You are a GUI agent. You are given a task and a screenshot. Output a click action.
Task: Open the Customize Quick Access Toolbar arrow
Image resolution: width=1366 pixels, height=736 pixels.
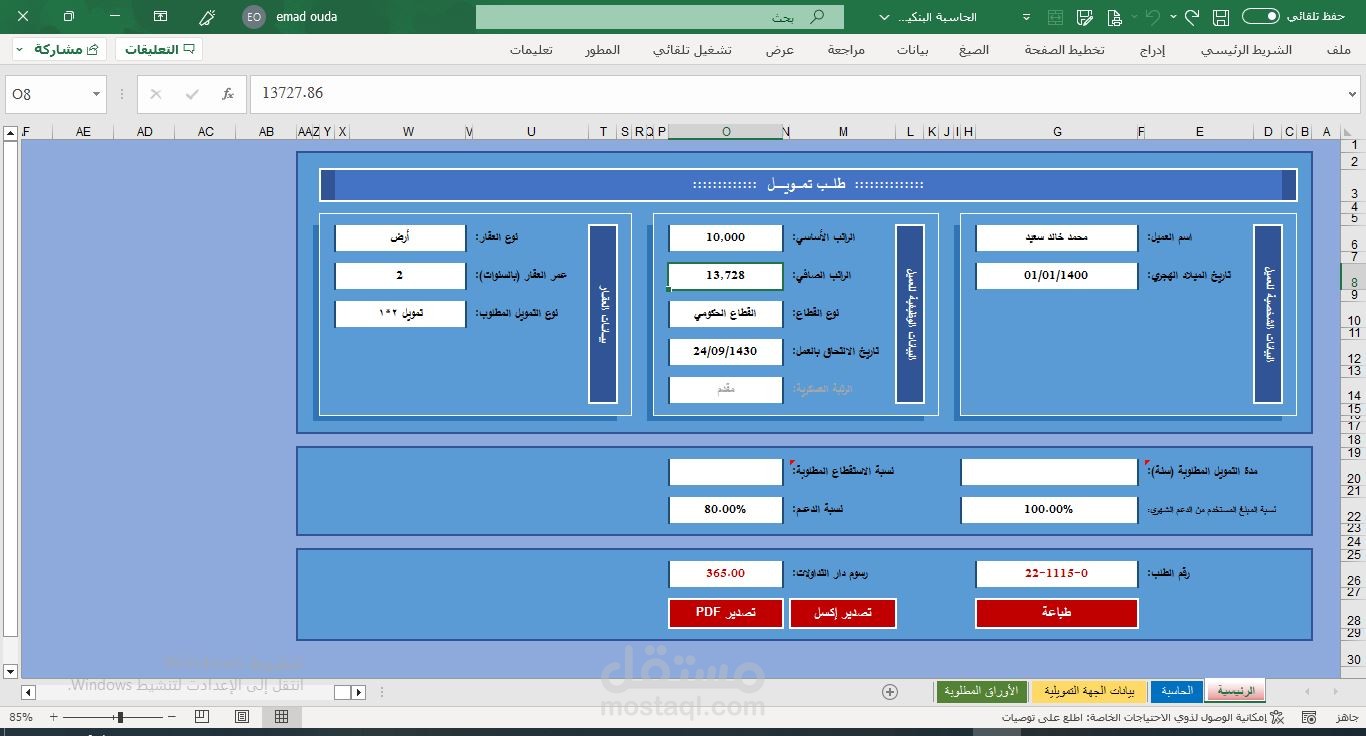click(x=1027, y=17)
